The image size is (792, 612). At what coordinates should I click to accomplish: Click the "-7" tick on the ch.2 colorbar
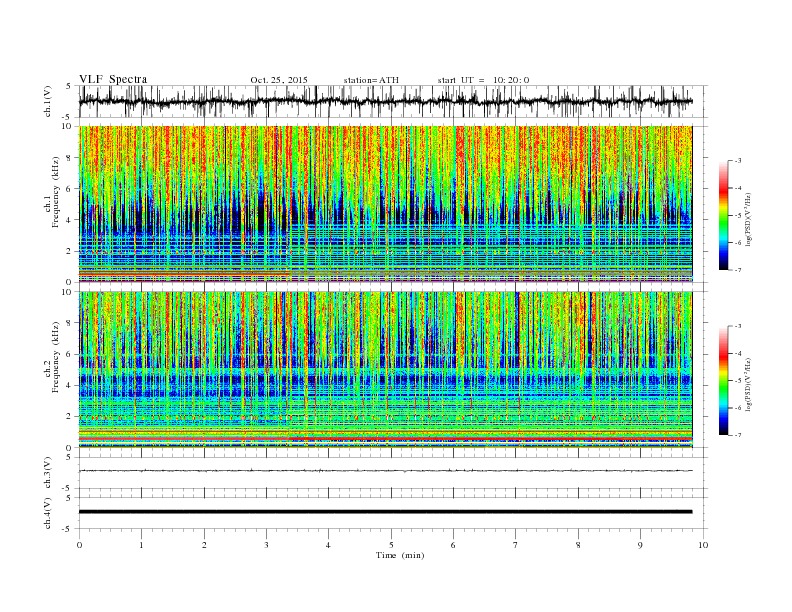(x=738, y=435)
